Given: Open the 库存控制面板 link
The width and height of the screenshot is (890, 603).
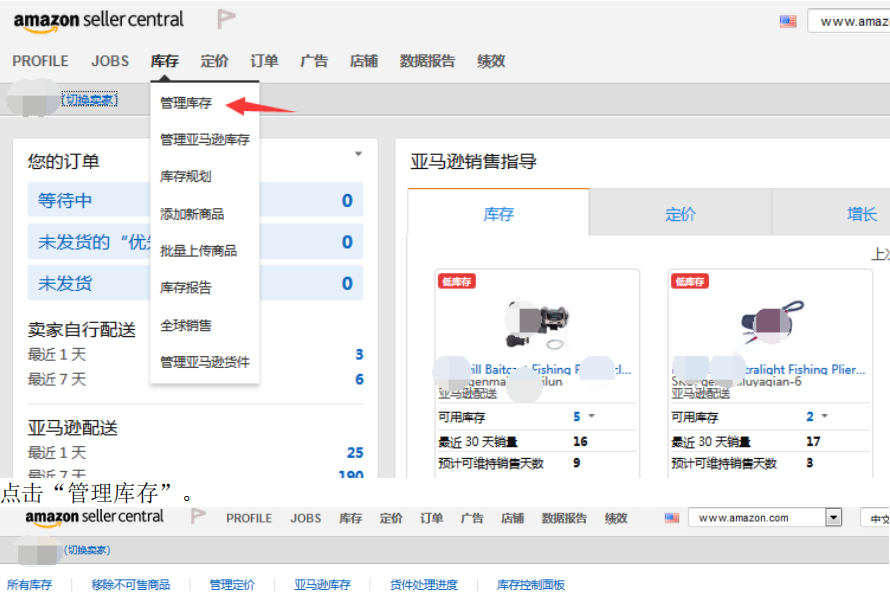Looking at the screenshot, I should tap(531, 585).
